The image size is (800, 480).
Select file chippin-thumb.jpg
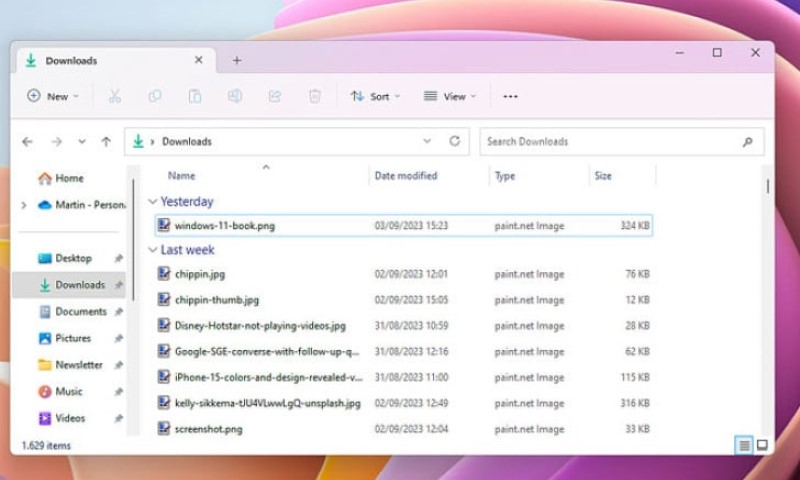click(x=403, y=300)
